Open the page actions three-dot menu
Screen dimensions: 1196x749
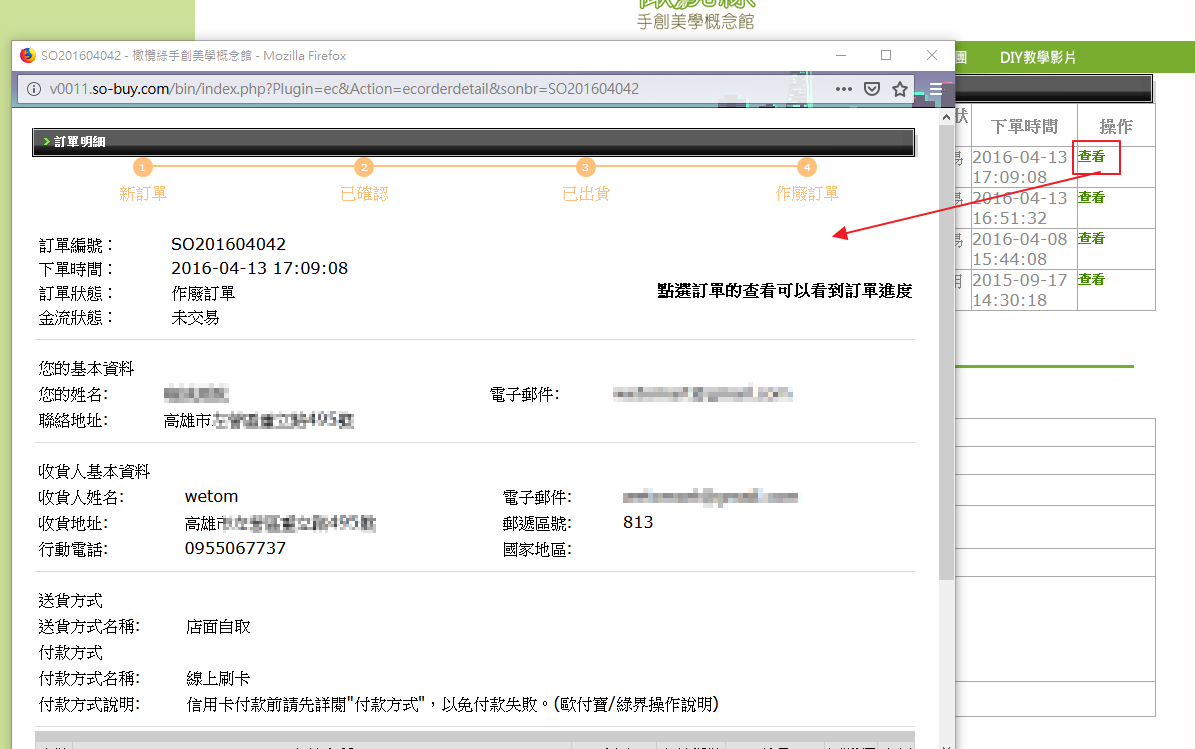click(x=845, y=89)
